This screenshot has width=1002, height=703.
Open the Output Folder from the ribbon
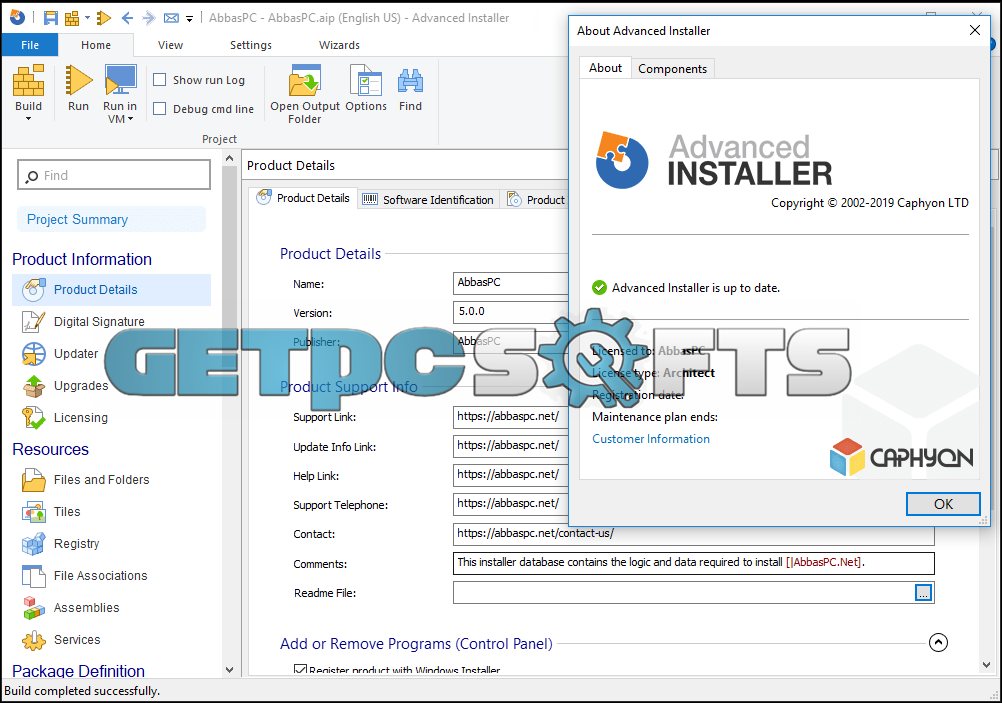click(x=305, y=81)
